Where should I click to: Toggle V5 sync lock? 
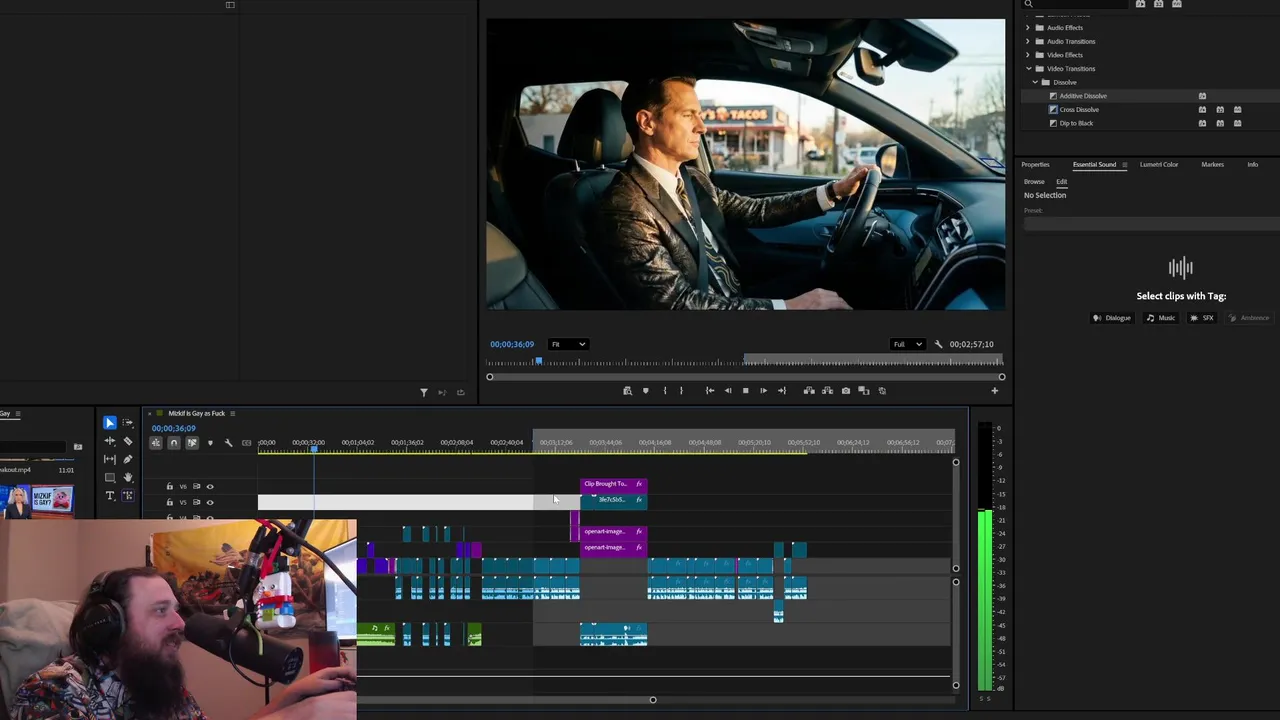196,502
